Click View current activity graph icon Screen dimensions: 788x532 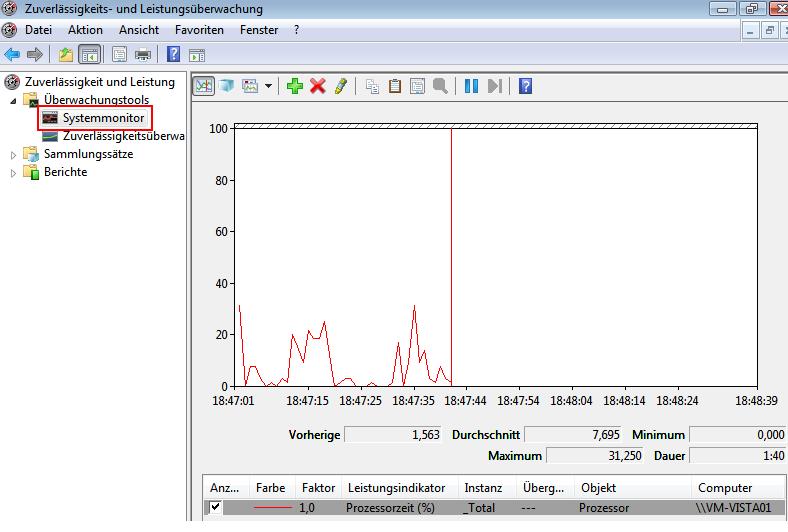[203, 86]
